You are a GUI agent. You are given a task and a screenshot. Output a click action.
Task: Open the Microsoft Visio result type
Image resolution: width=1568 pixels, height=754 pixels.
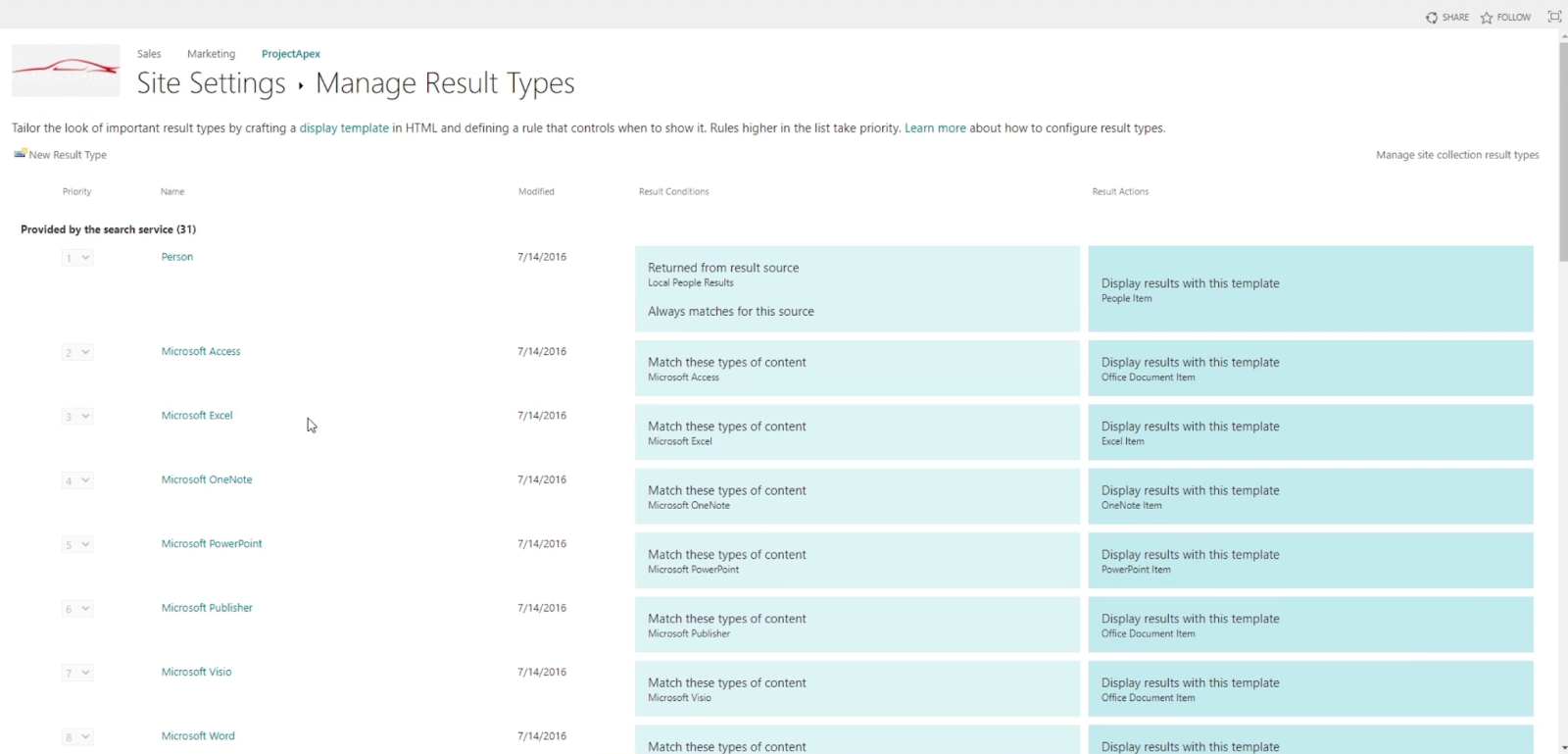click(x=197, y=672)
